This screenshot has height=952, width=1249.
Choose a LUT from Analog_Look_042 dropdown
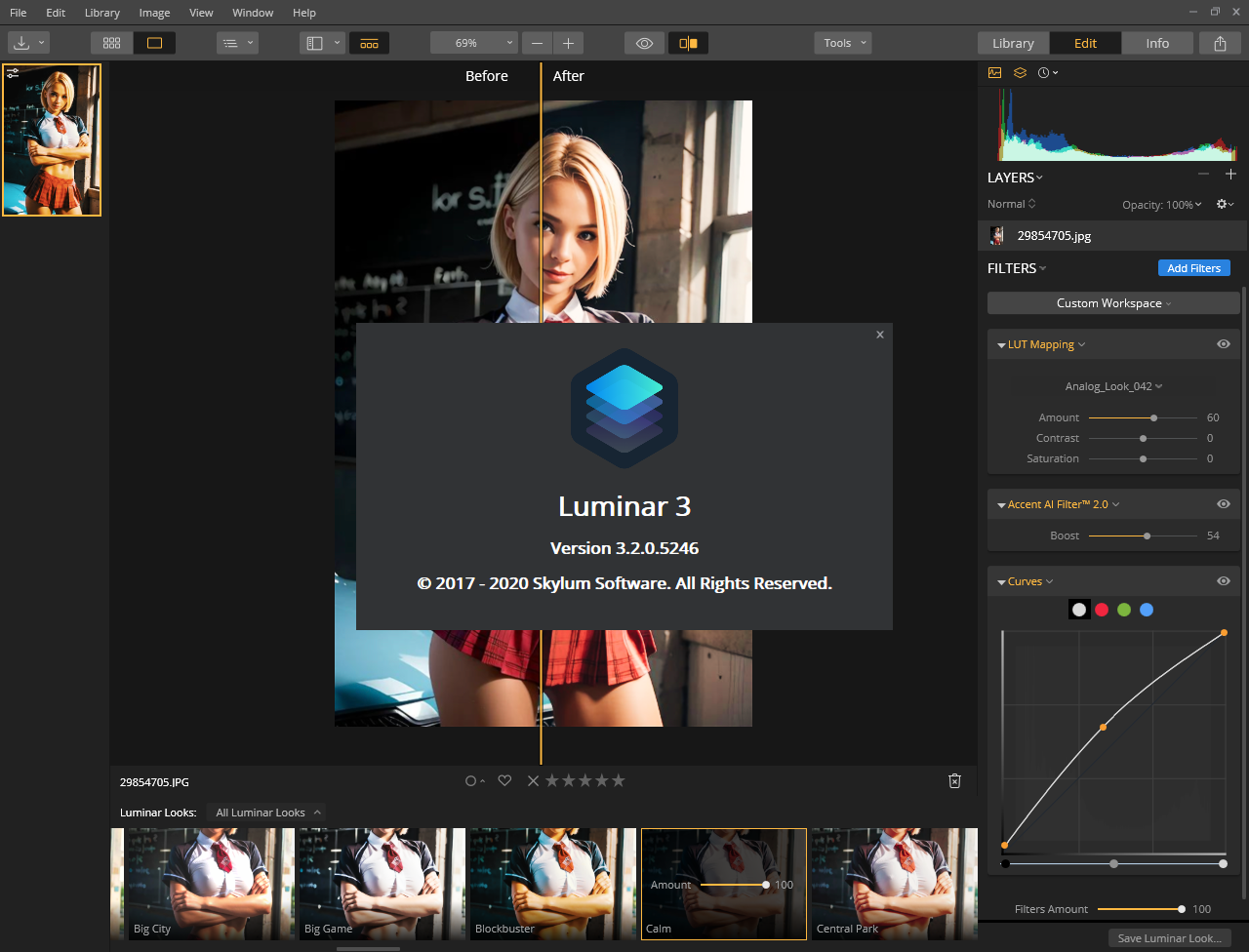tap(1113, 386)
